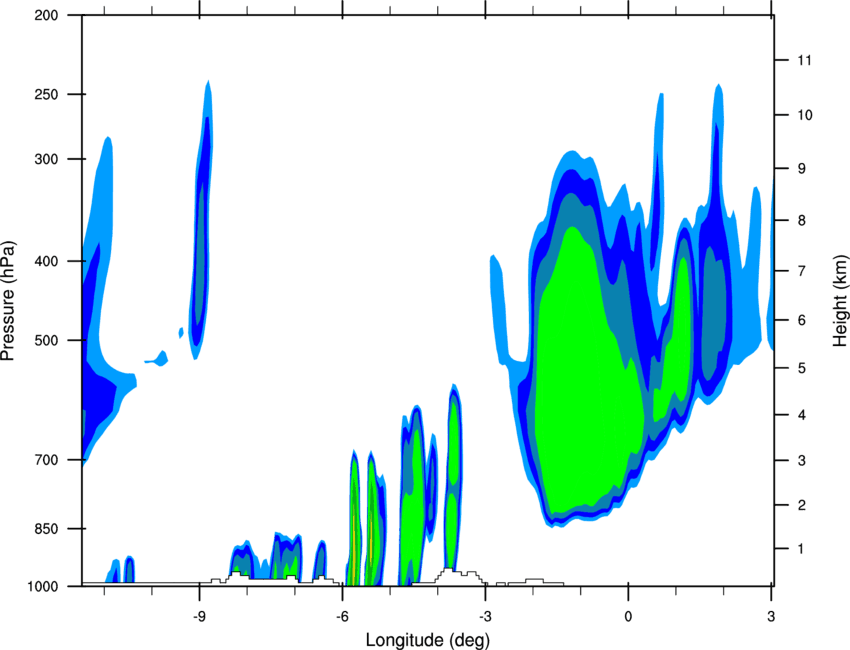Viewport: 850px width, 650px height.
Task: Click the green column above terrain near -3.7 longitude
Action: (x=453, y=477)
